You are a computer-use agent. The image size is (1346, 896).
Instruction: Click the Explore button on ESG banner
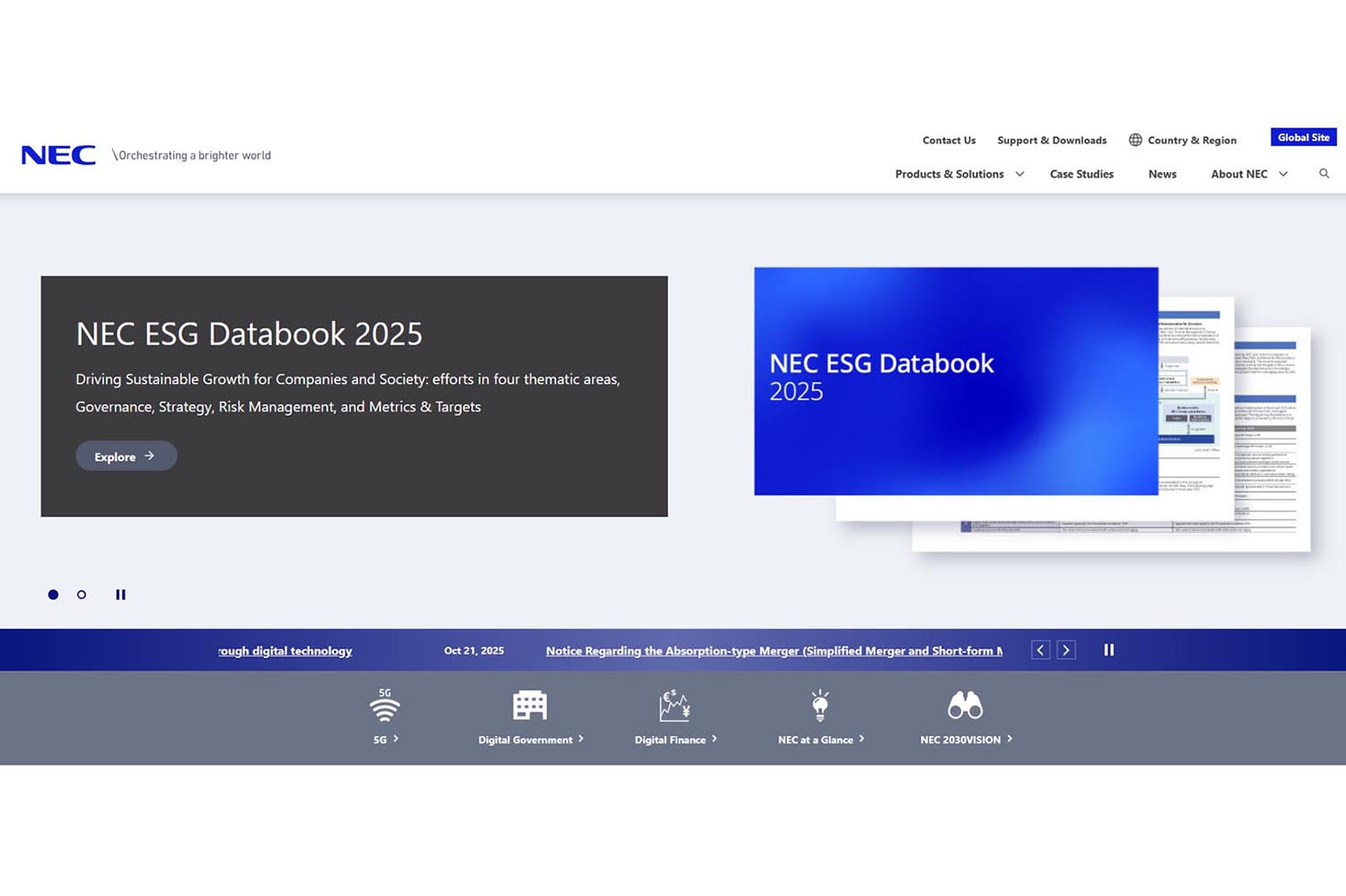point(126,457)
